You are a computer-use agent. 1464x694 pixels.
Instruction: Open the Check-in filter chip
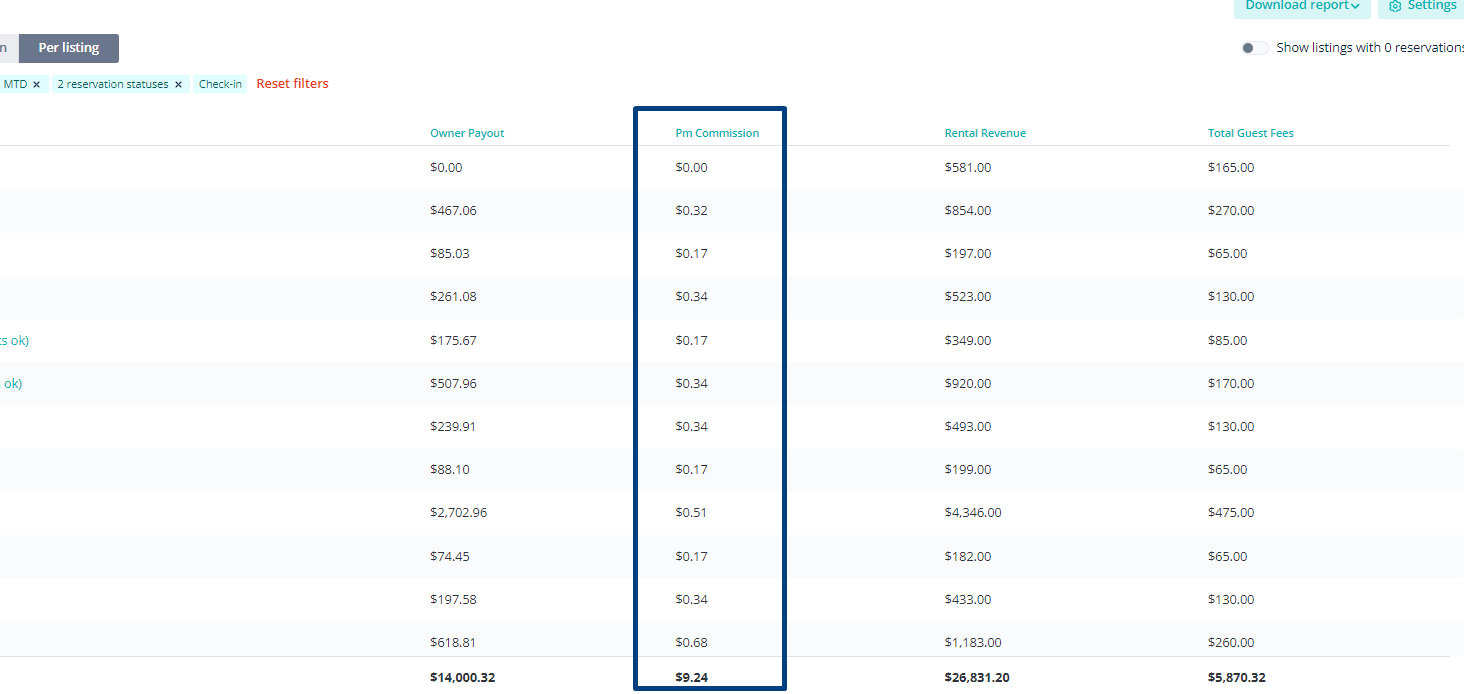coord(220,85)
